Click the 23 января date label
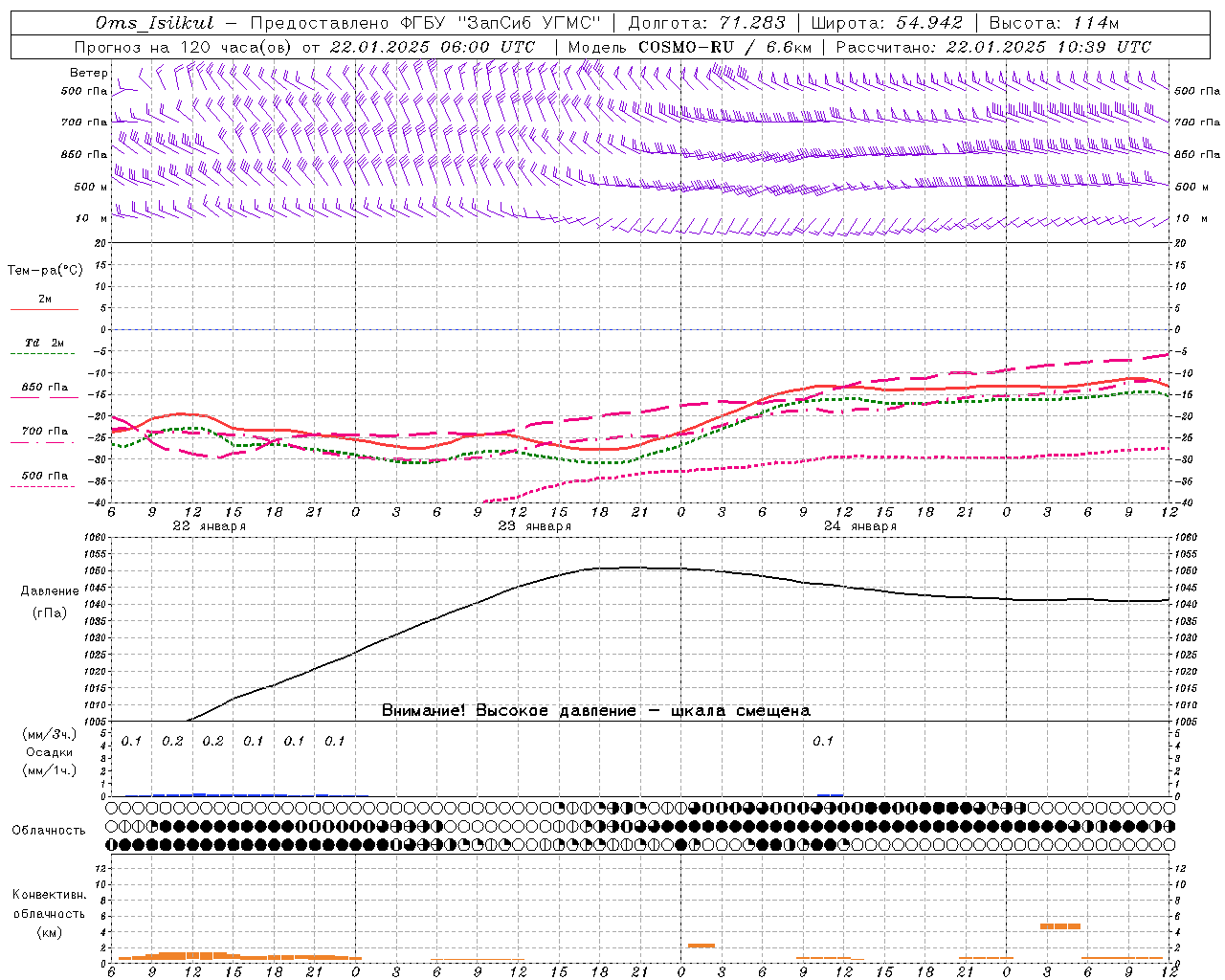This screenshot has height=980, width=1225. click(x=534, y=526)
